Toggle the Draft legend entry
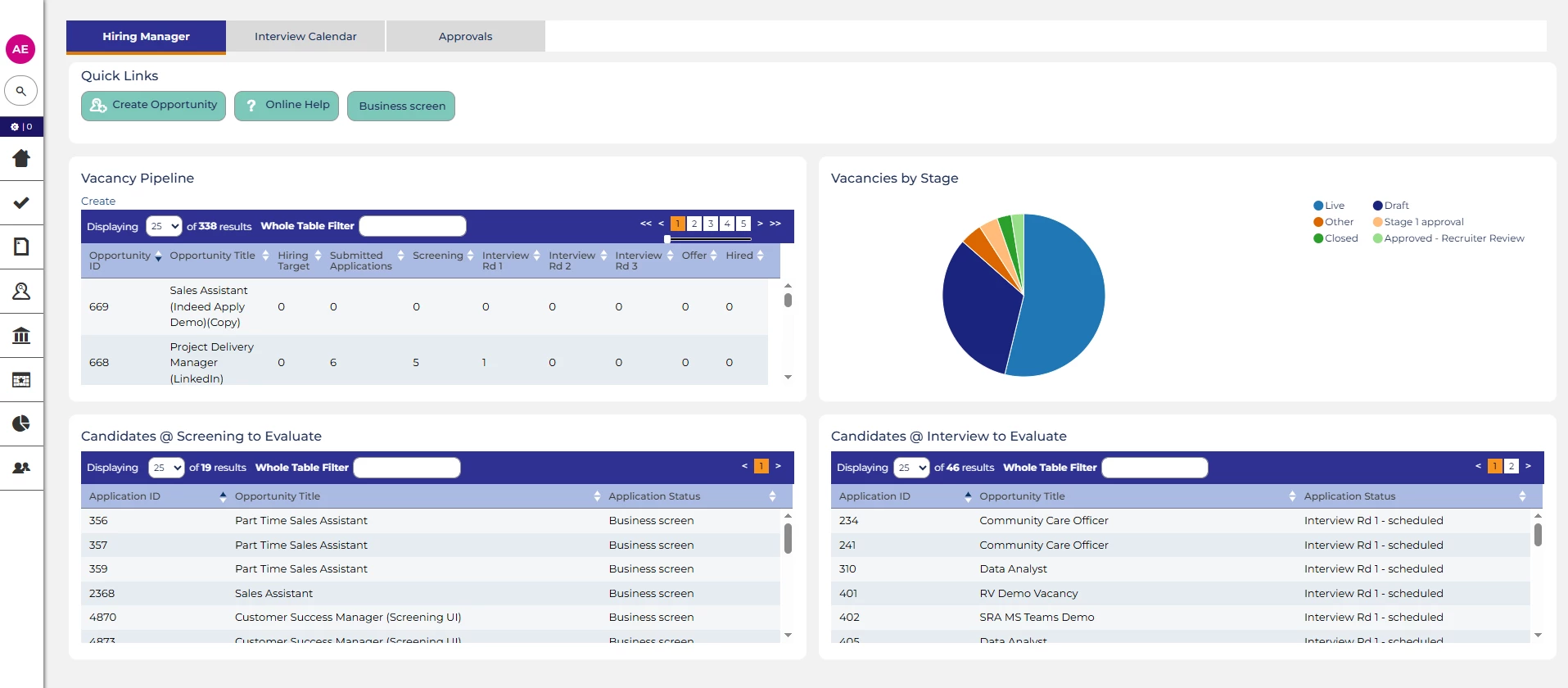1568x688 pixels. coord(1391,206)
